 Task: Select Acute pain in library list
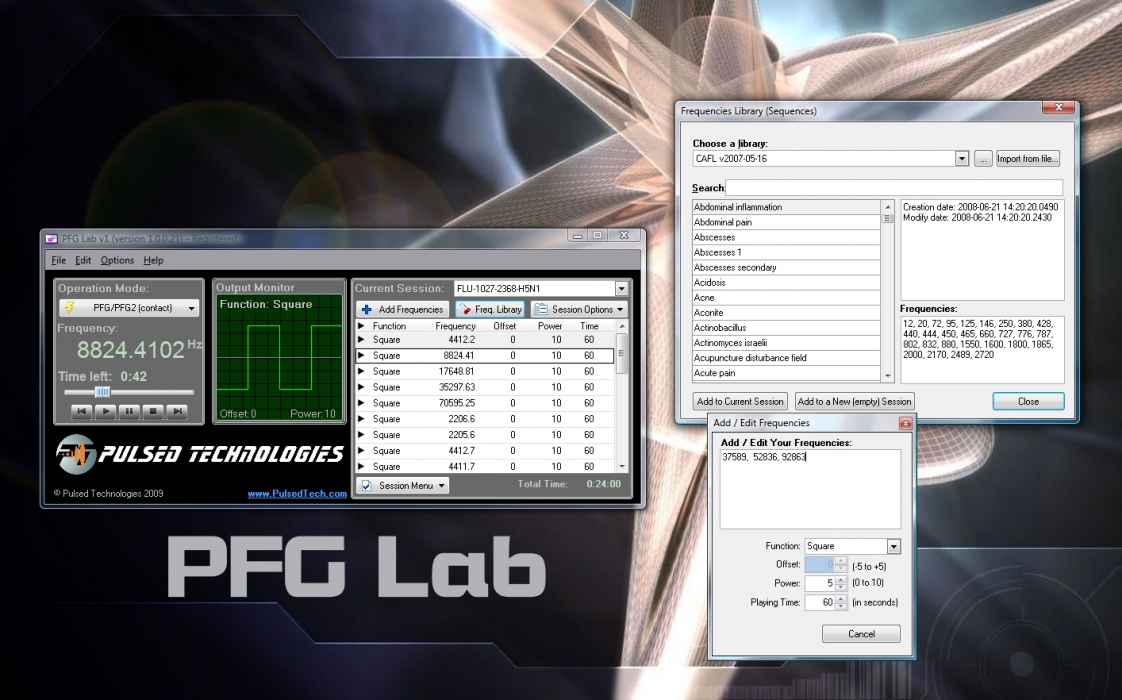(786, 372)
